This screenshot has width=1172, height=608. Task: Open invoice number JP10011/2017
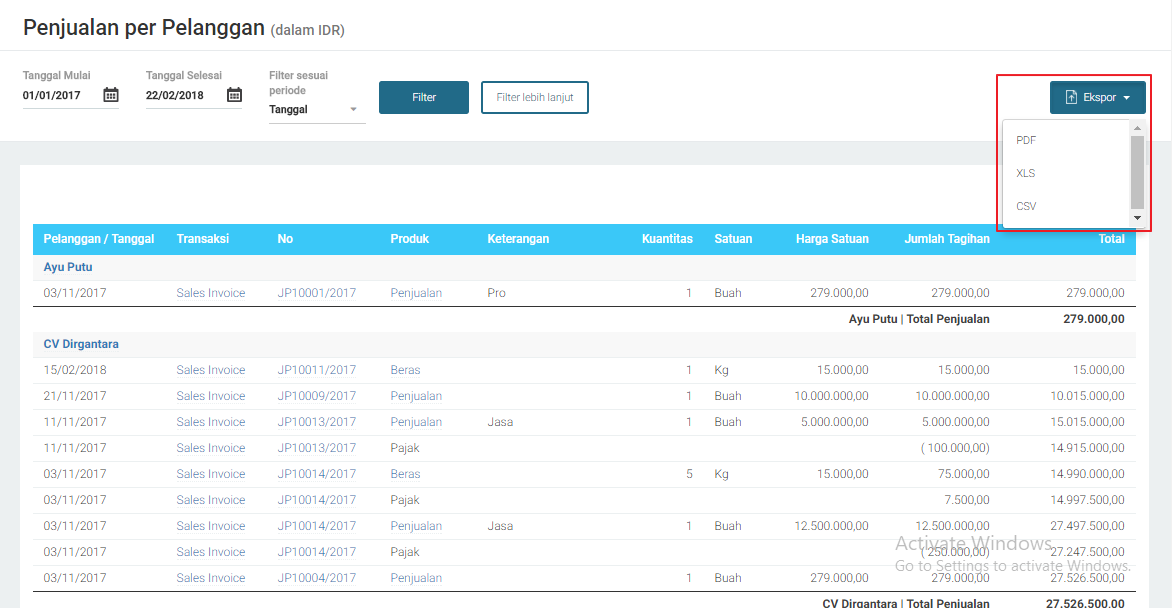coord(317,371)
